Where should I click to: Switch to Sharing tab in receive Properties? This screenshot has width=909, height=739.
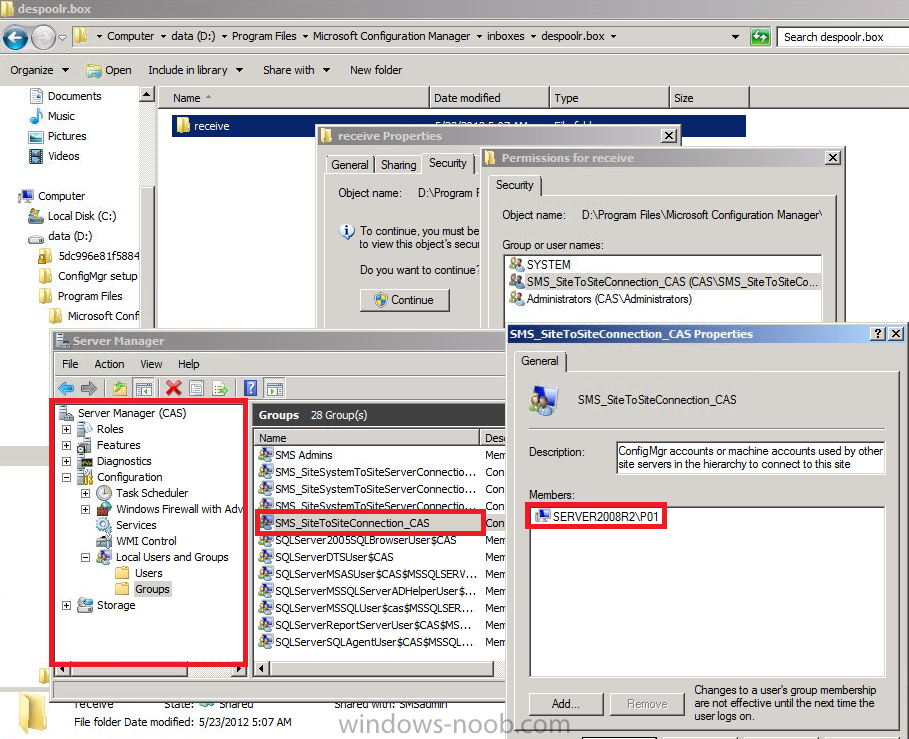(x=398, y=165)
